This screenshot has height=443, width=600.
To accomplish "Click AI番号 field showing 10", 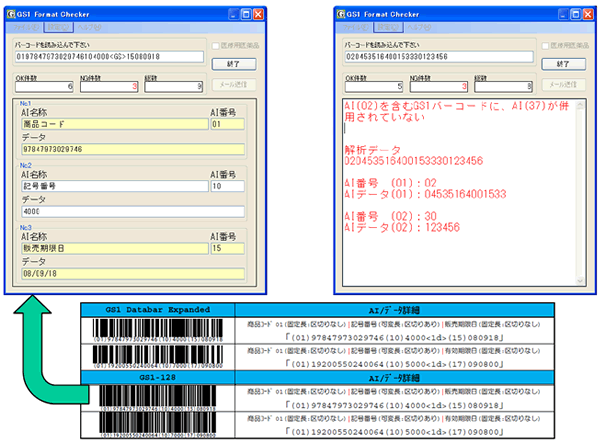I will pyautogui.click(x=227, y=186).
